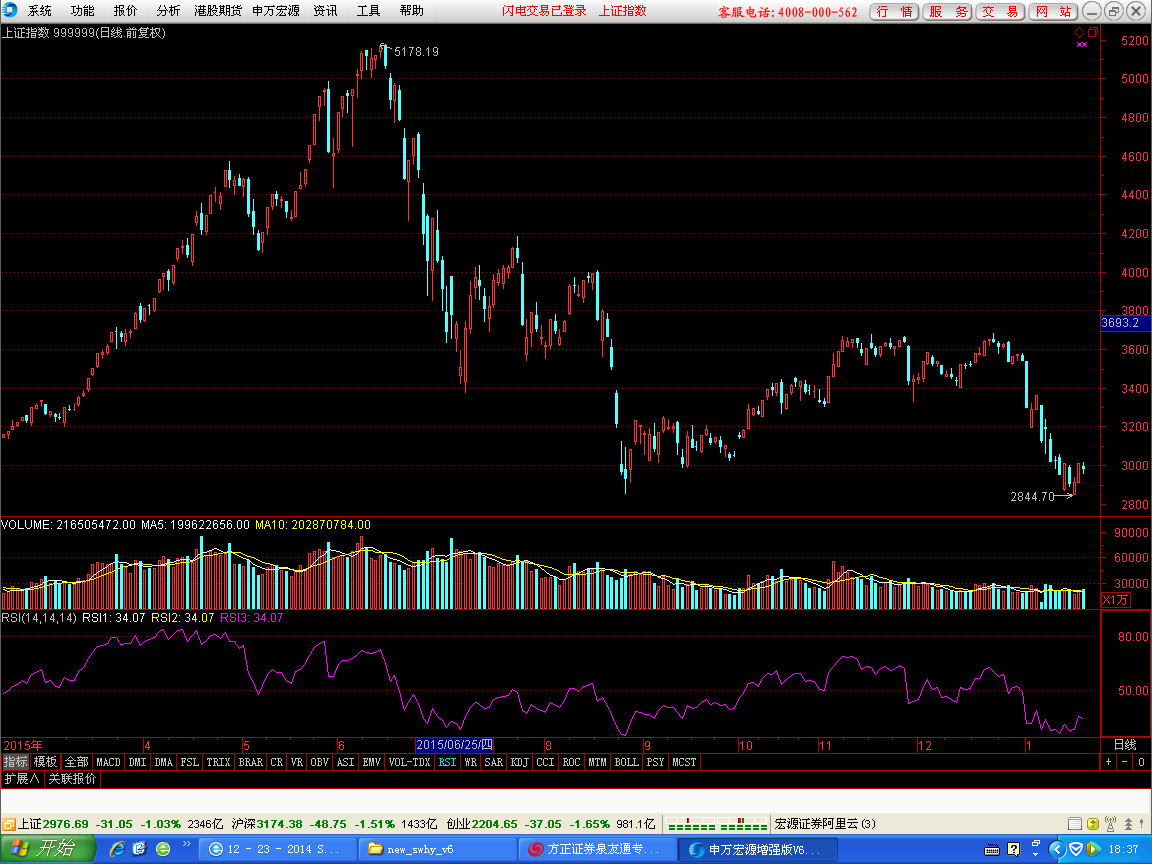
Task: Open the 资讯 menu
Action: coord(325,11)
